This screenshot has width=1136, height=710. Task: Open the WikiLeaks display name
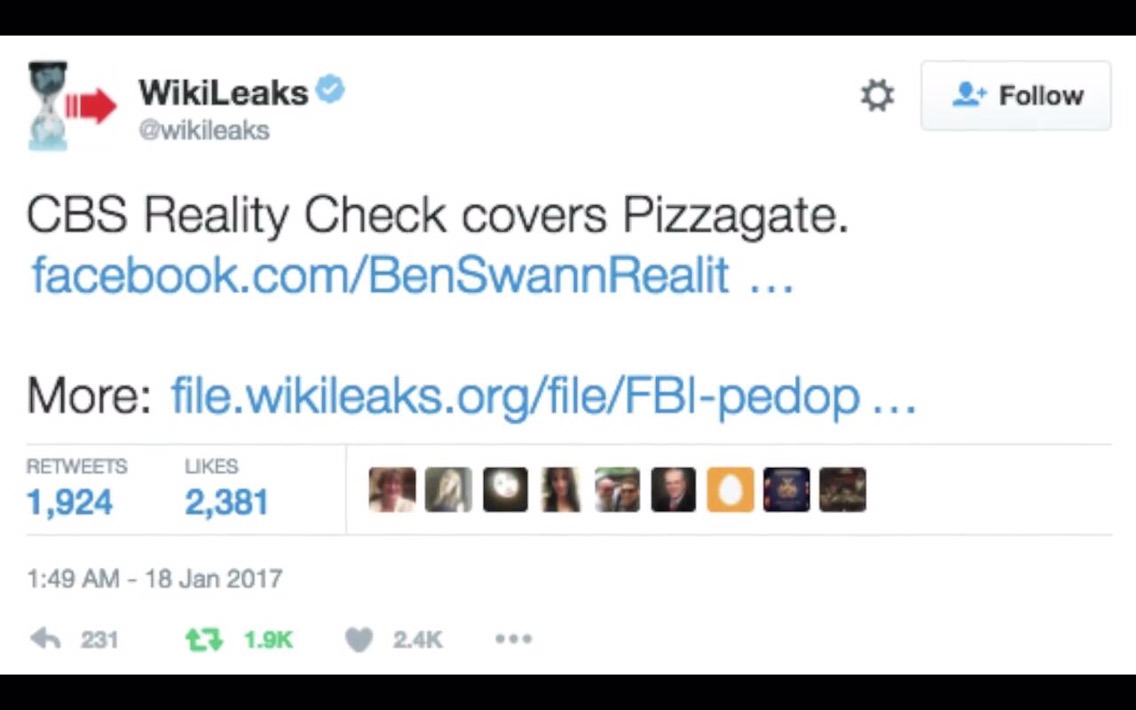click(x=223, y=93)
